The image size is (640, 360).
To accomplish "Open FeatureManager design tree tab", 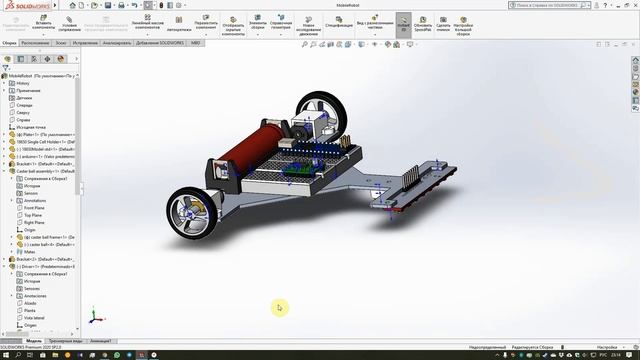I will pyautogui.click(x=7, y=59).
